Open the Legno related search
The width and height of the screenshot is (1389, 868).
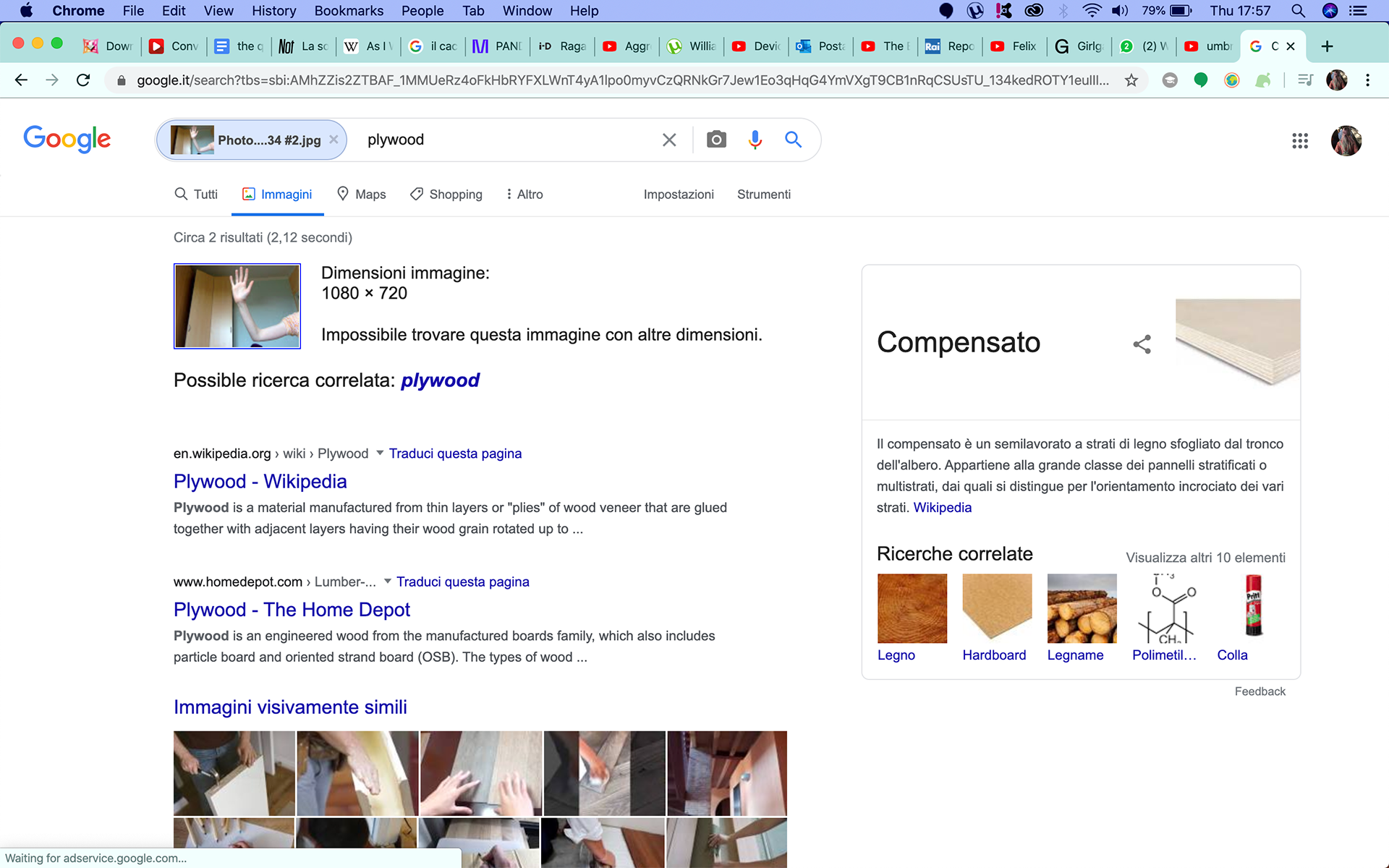click(912, 618)
